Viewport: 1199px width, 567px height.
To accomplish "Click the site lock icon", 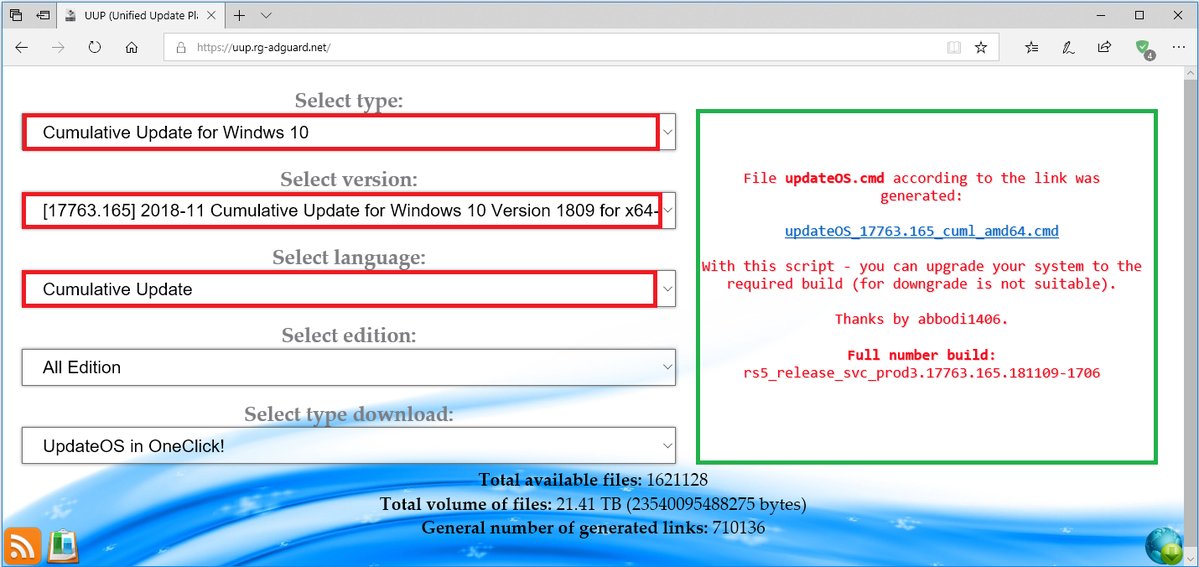I will (181, 47).
